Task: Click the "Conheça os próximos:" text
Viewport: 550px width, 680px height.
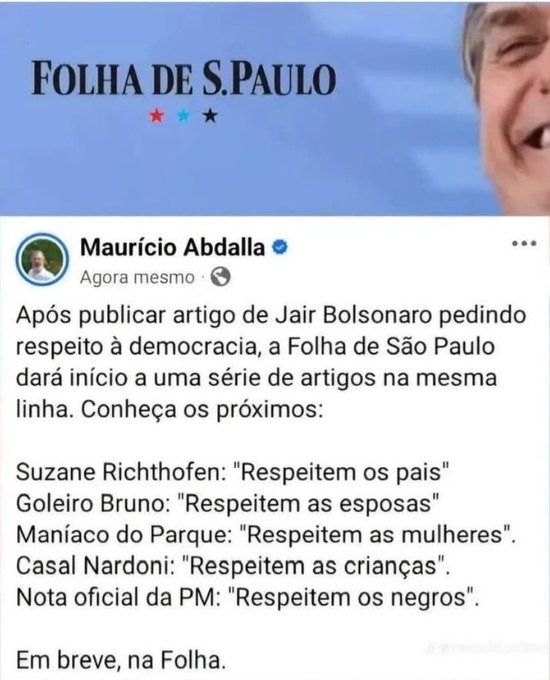Action: coord(202,409)
